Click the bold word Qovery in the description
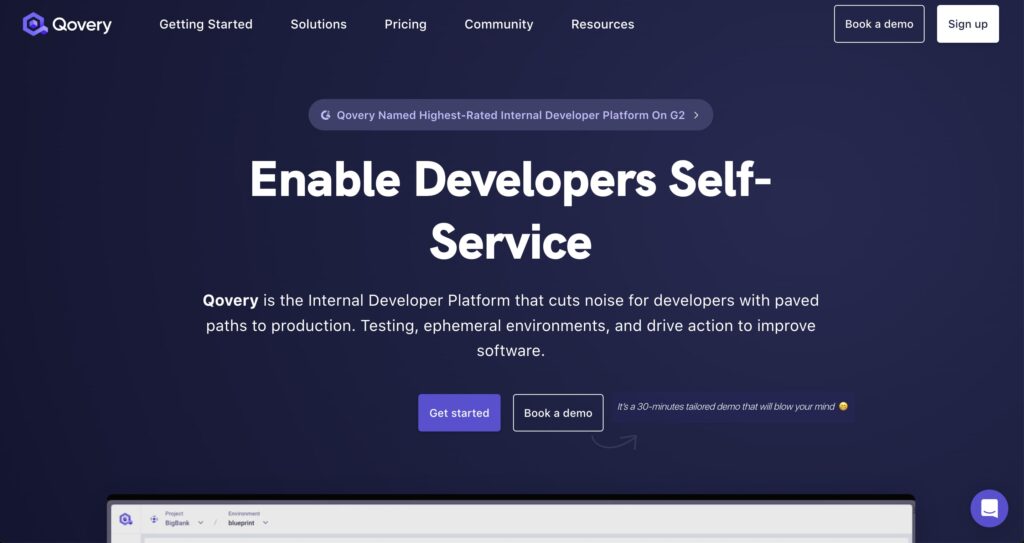This screenshot has height=543, width=1024. pyautogui.click(x=231, y=301)
